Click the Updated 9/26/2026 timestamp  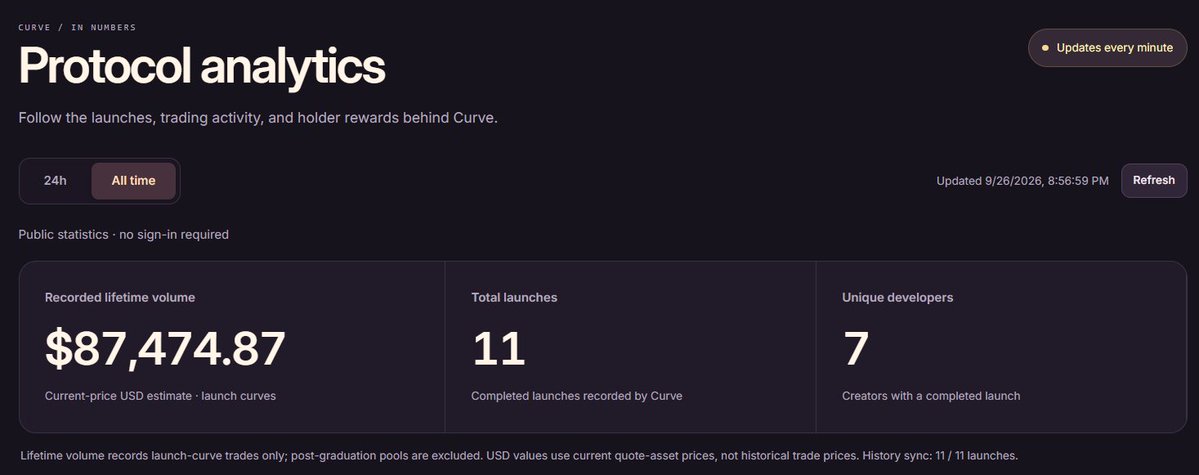[x=1022, y=181]
